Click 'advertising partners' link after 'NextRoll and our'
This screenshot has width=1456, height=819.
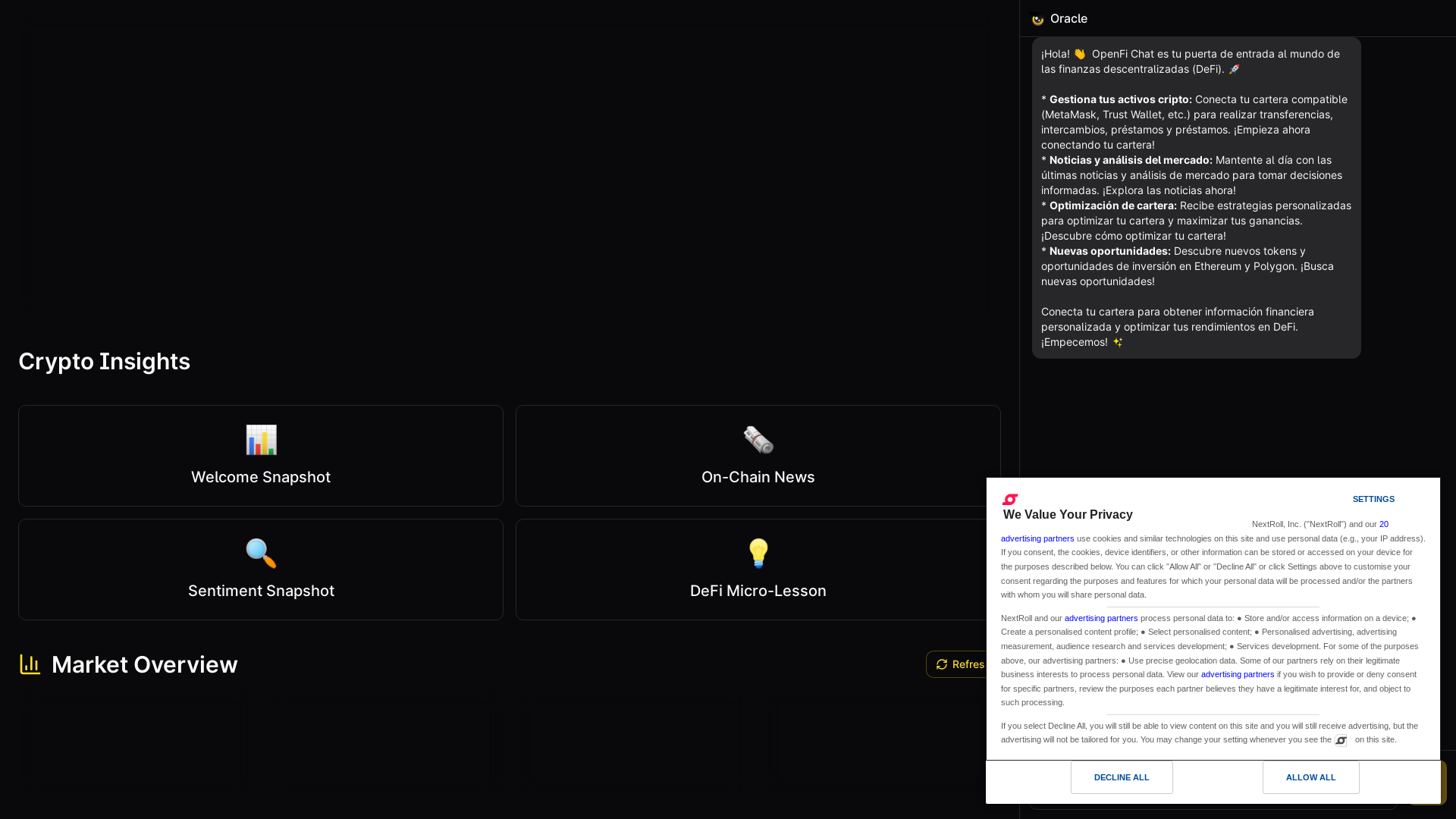coord(1100,618)
